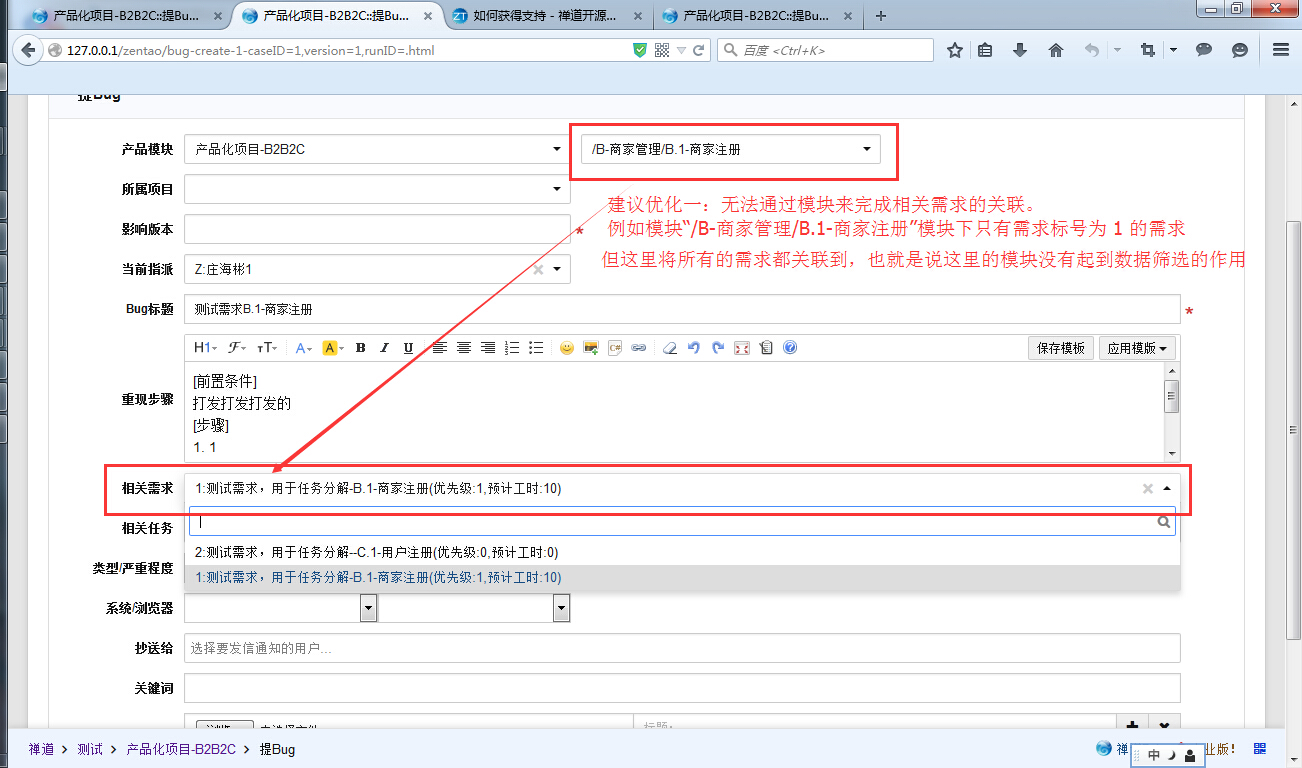Open the H1 heading format menu
1302x768 pixels.
(205, 348)
